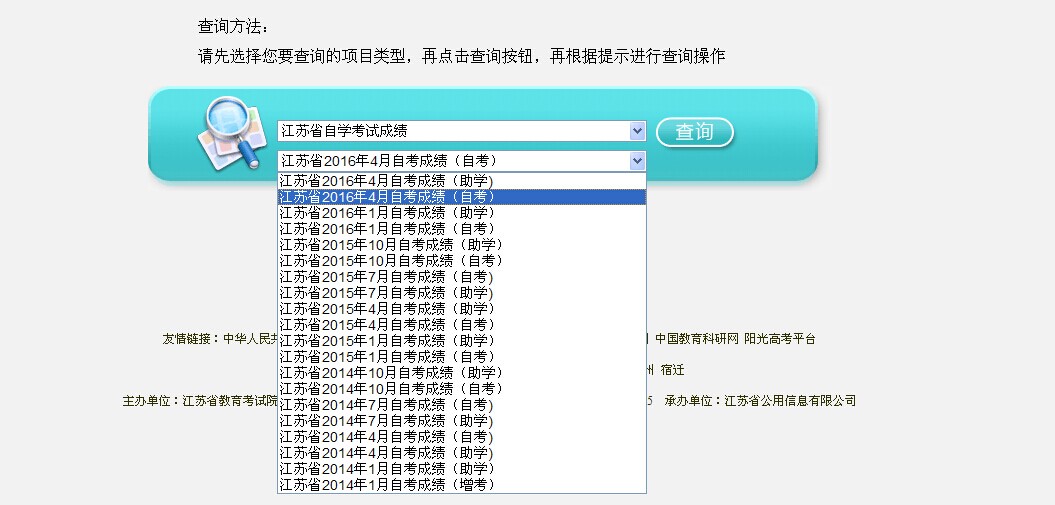Viewport: 1055px width, 505px height.
Task: Select 江苏省2016年4月自考成绩（助学） in the list
Action: click(x=462, y=181)
